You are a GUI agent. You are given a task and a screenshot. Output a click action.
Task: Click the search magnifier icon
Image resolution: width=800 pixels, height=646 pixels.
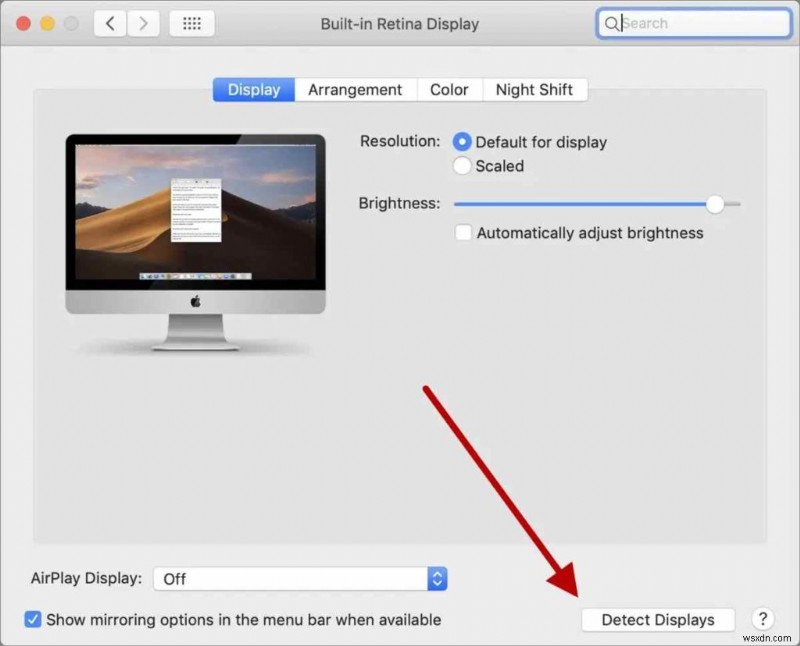point(611,23)
